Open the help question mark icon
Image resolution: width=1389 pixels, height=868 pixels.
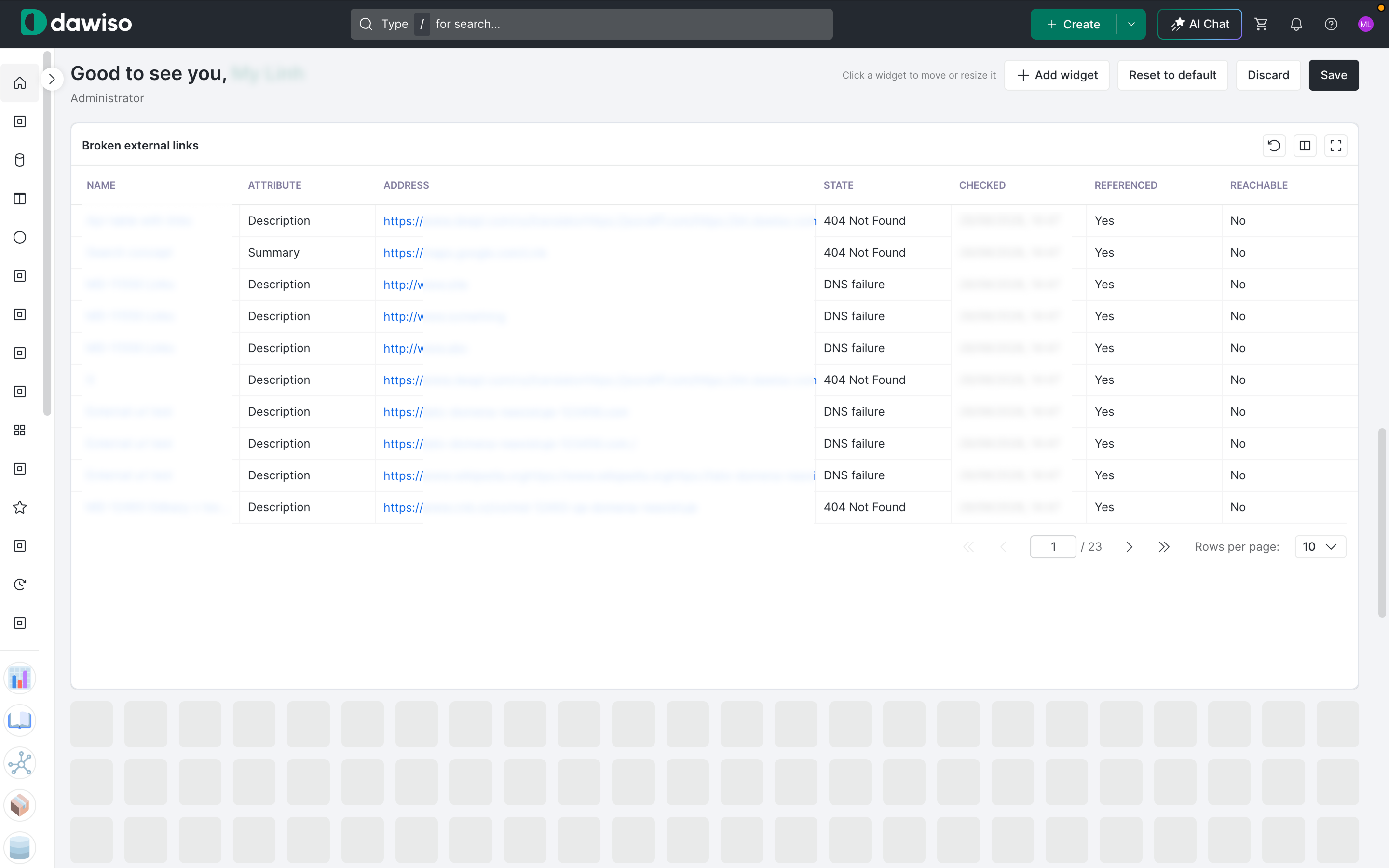tap(1331, 24)
